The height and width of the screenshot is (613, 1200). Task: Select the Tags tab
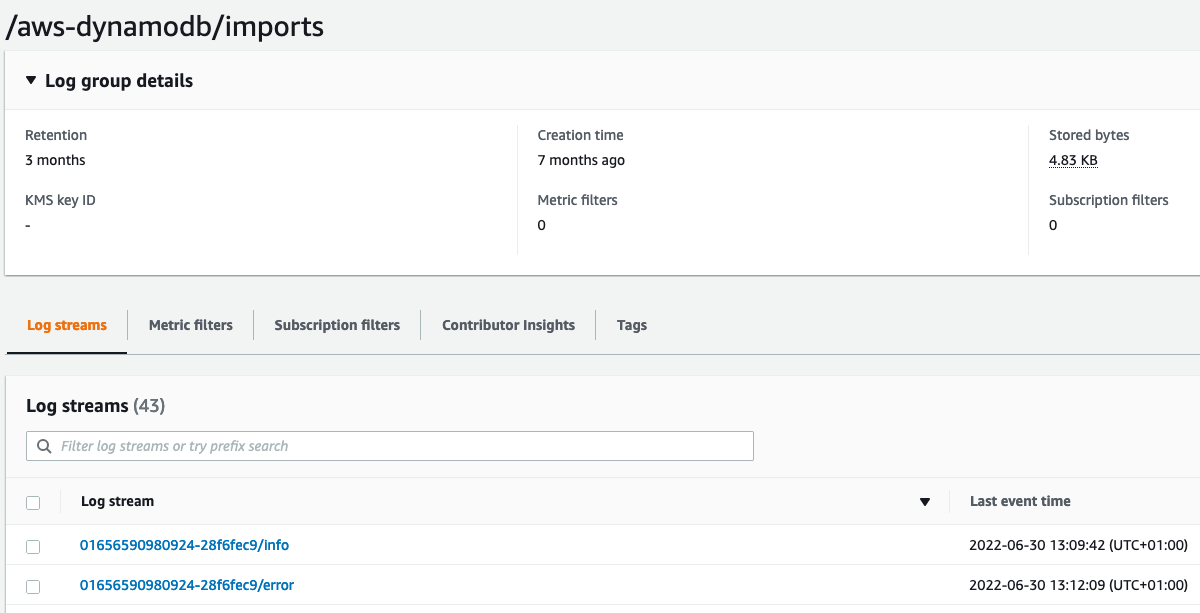coord(632,325)
